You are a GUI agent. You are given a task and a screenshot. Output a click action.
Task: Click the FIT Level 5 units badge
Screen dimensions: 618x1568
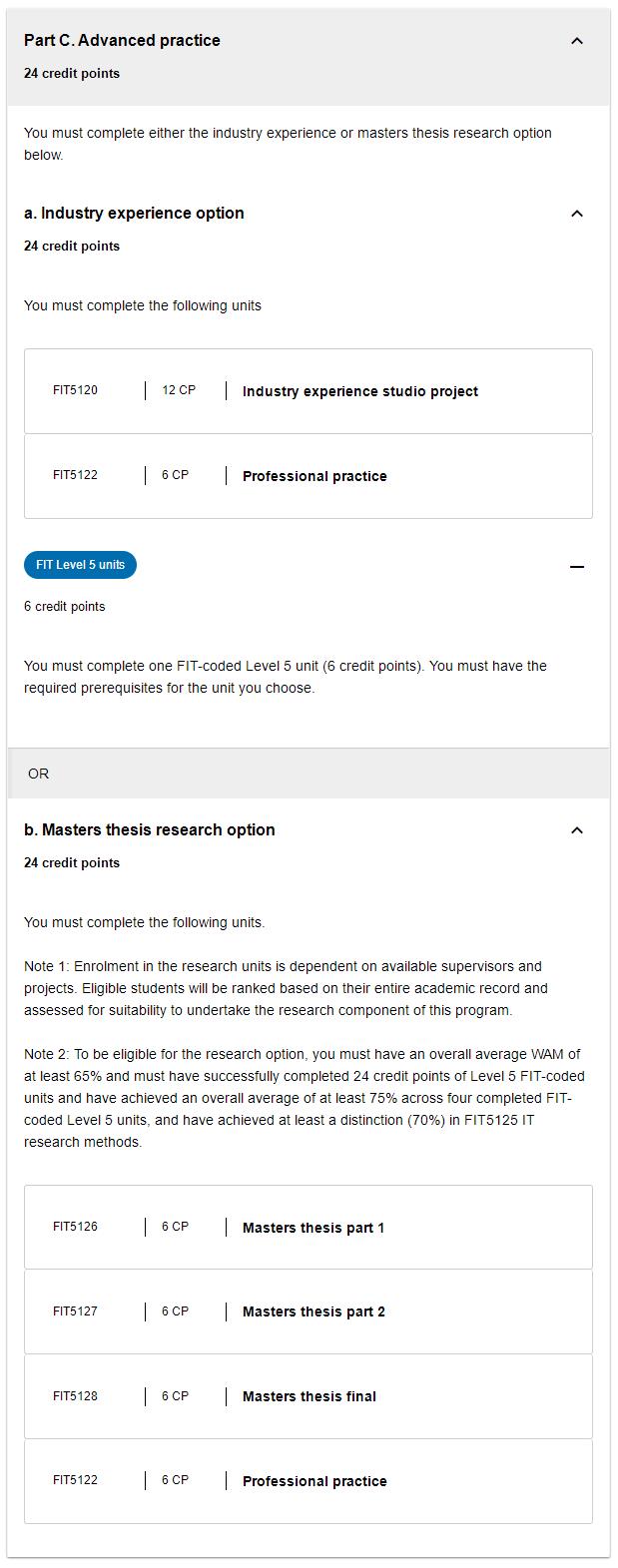pos(80,565)
